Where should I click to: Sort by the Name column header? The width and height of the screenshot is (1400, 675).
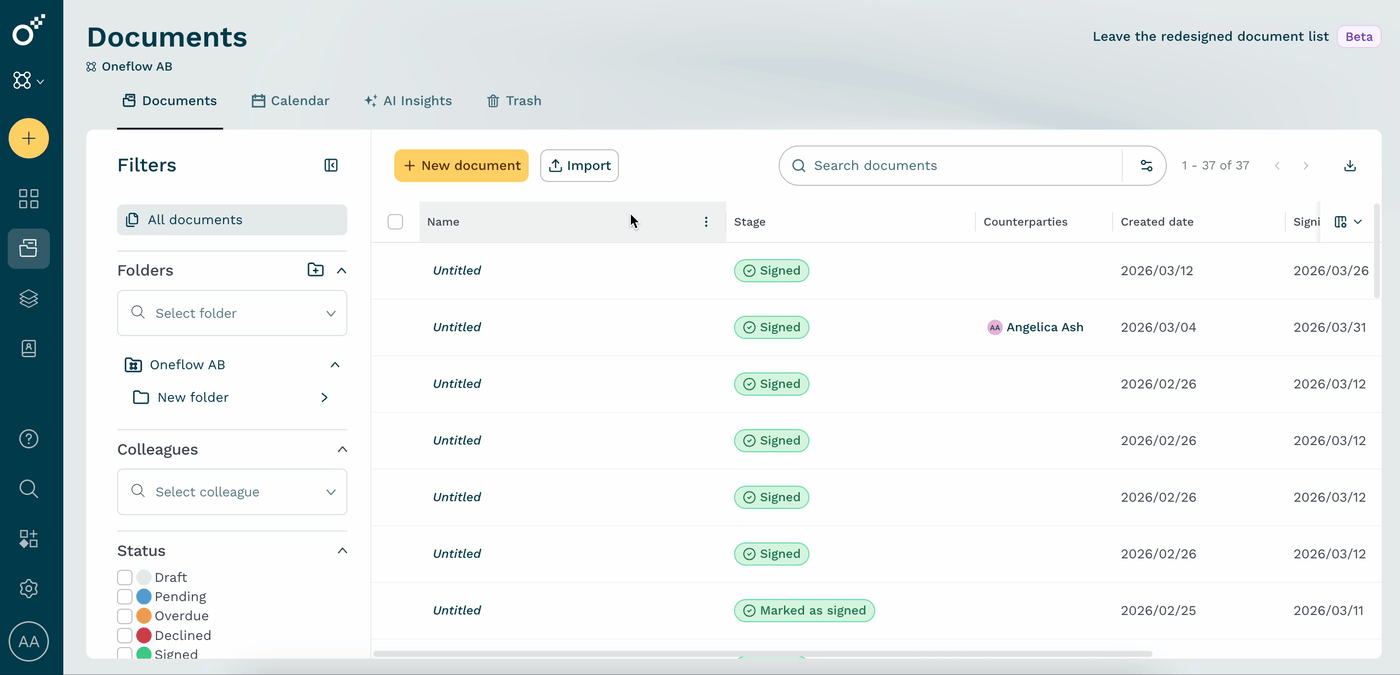point(443,222)
